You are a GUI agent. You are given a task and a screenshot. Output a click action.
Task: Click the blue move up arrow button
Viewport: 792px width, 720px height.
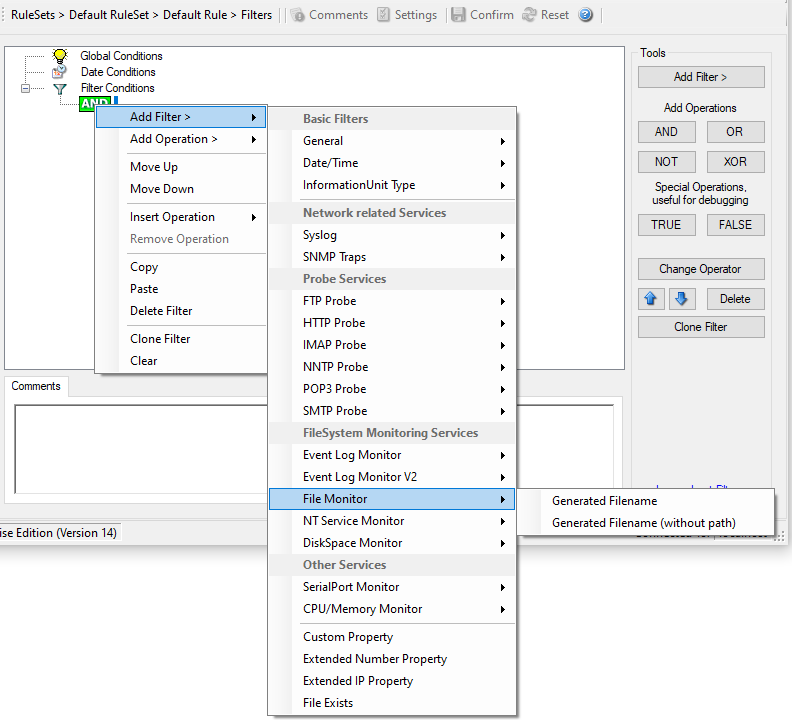click(653, 299)
